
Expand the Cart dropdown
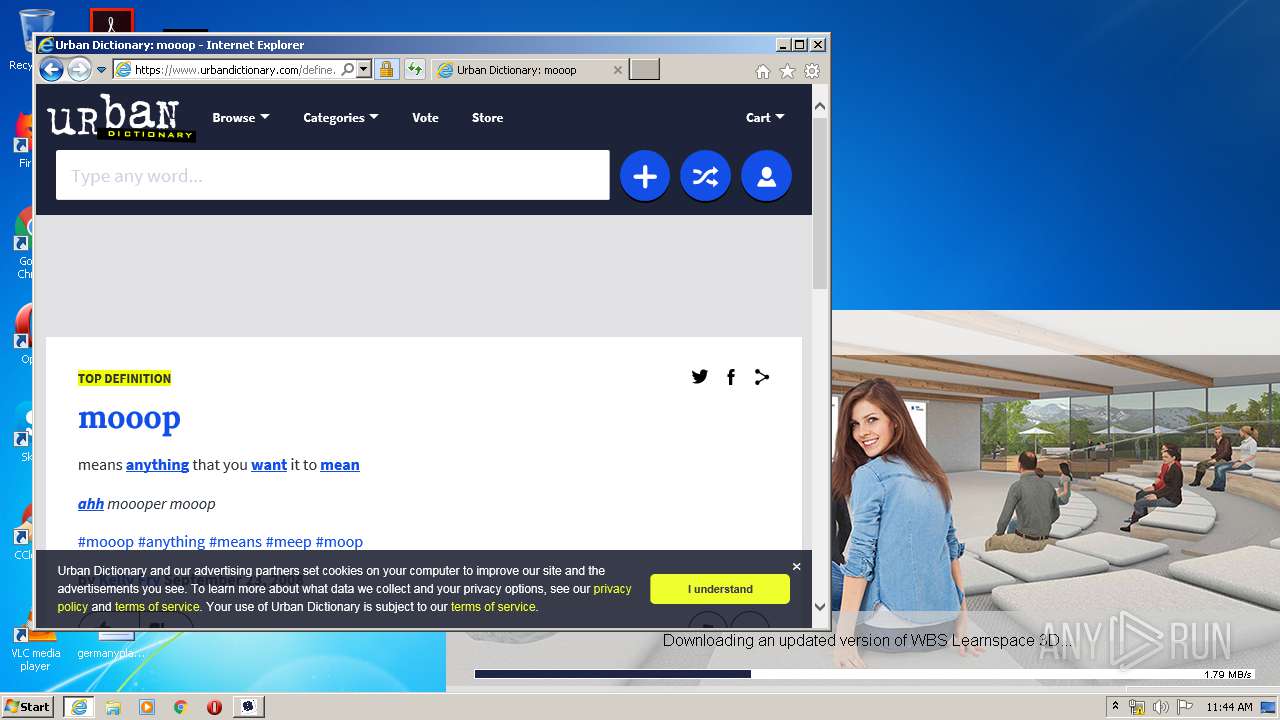(x=765, y=118)
